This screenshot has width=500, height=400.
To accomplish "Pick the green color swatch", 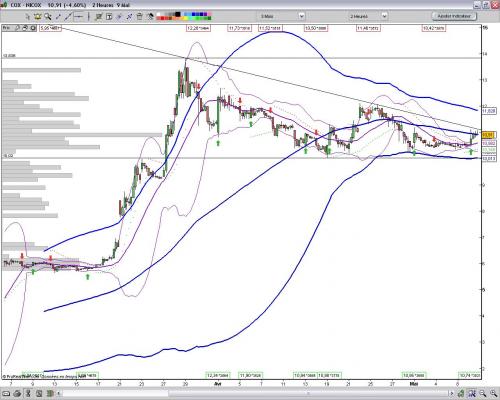I will [x=198, y=18].
